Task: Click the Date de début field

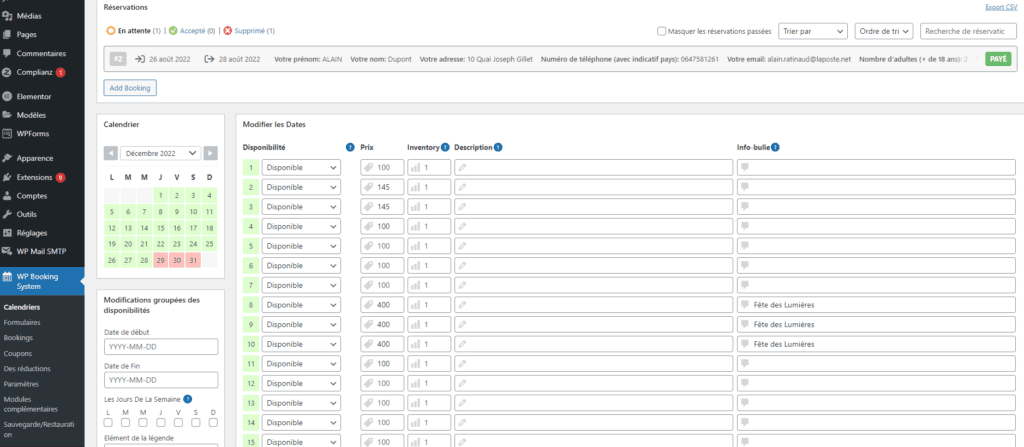Action: pos(161,346)
